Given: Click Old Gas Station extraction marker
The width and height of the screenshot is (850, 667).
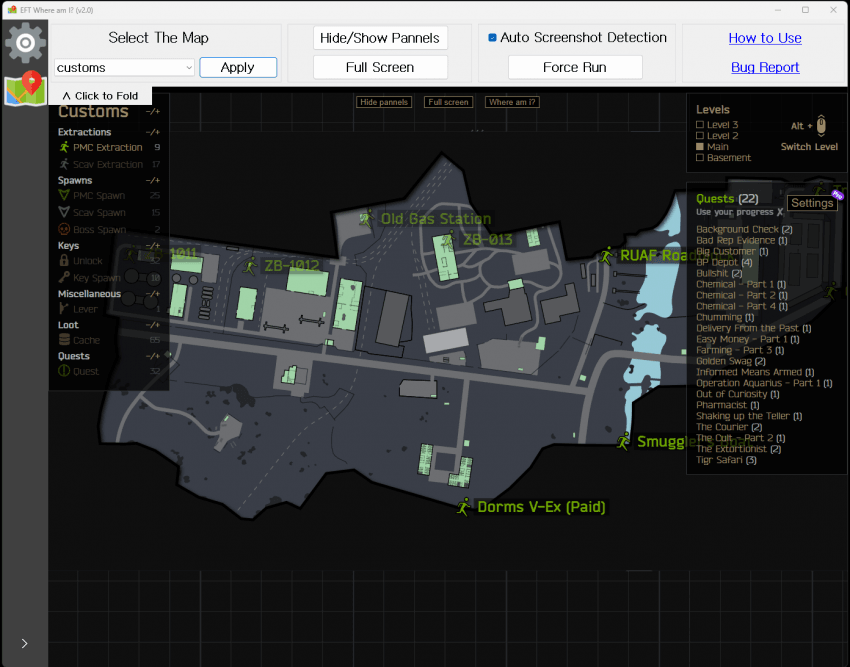Looking at the screenshot, I should click(367, 219).
